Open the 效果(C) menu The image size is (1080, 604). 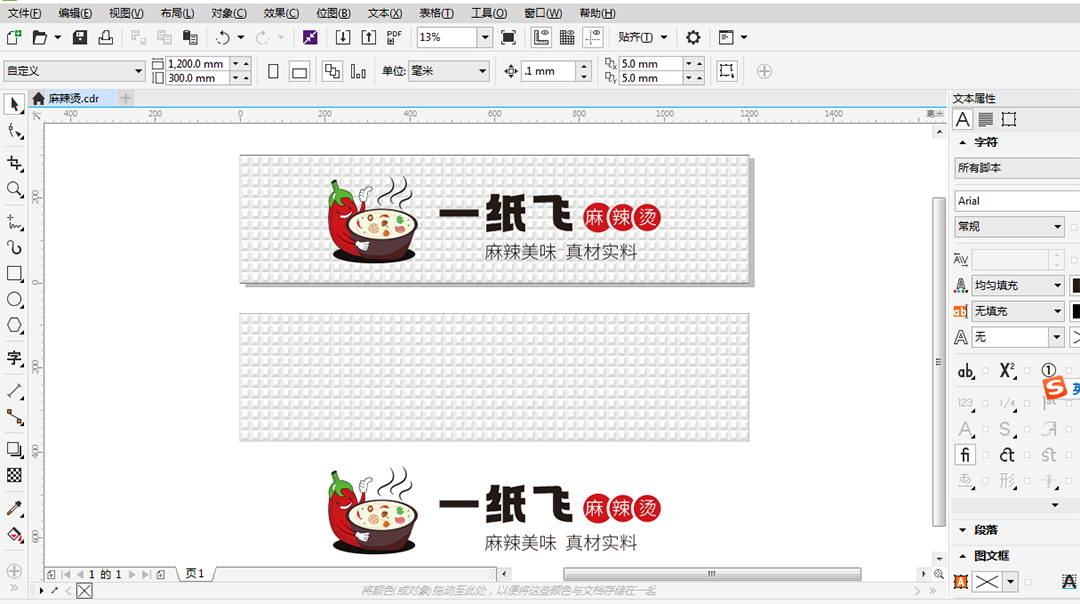[x=281, y=13]
